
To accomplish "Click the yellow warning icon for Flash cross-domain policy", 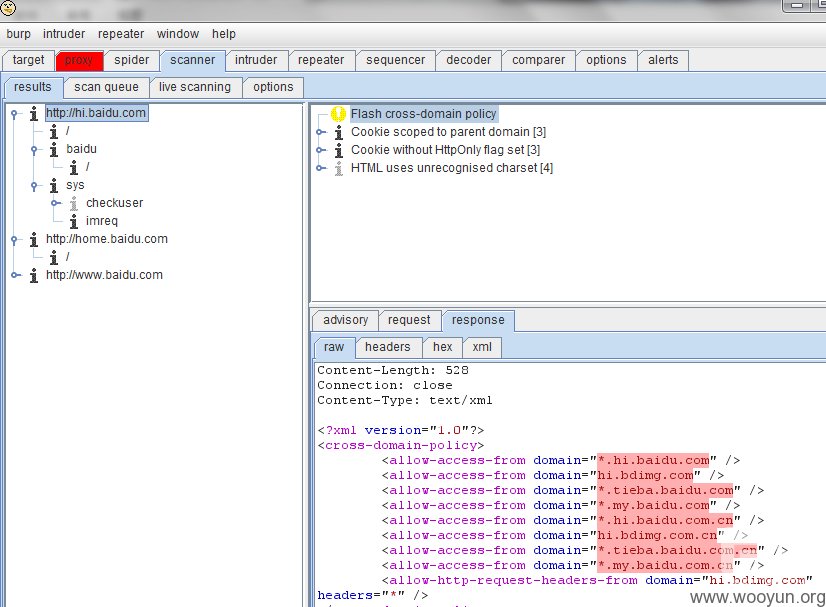I will pyautogui.click(x=338, y=114).
